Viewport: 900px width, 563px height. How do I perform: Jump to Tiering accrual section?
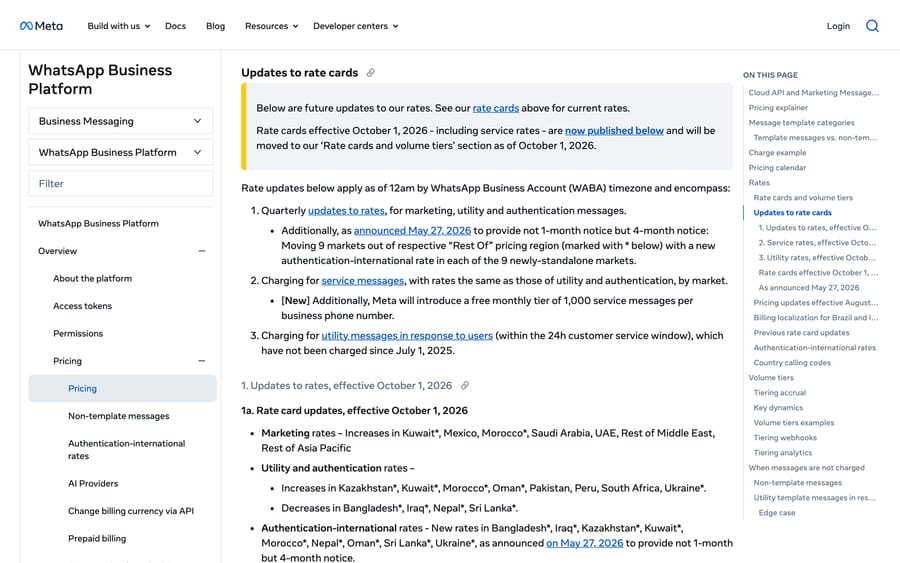coord(779,393)
